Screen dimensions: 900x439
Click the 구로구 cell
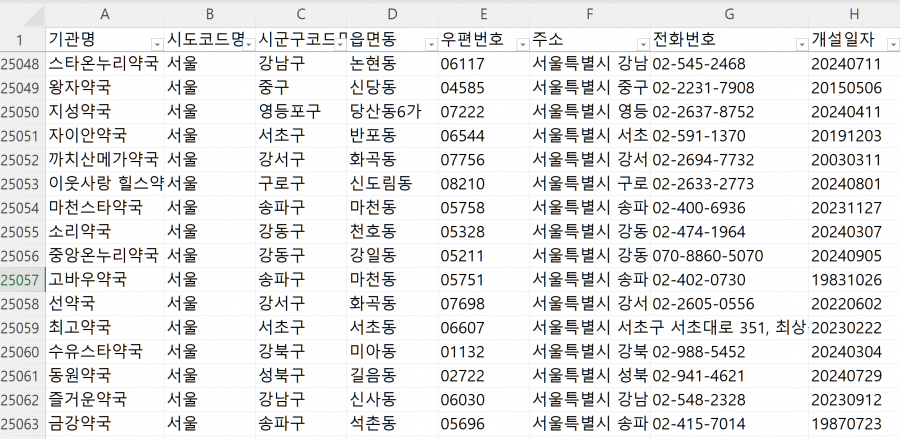tap(301, 184)
